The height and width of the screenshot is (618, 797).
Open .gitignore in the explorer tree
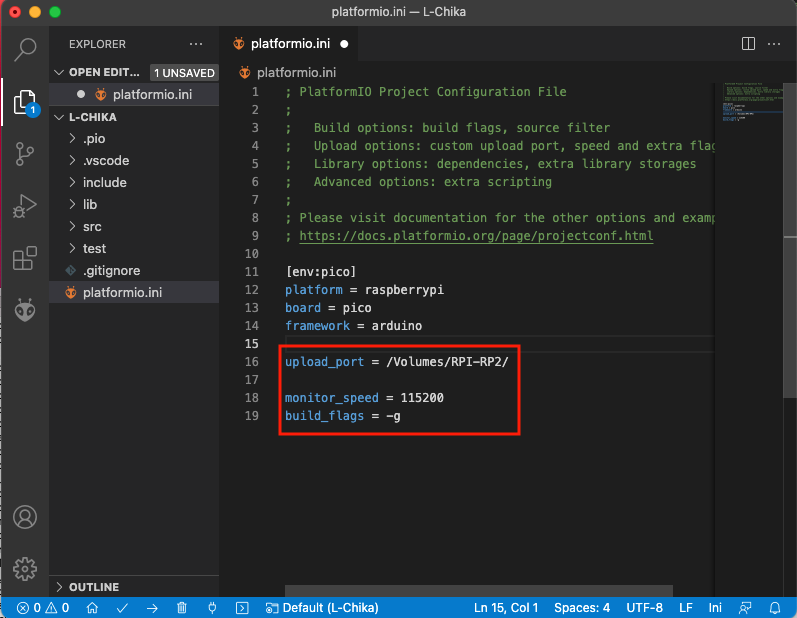[111, 270]
